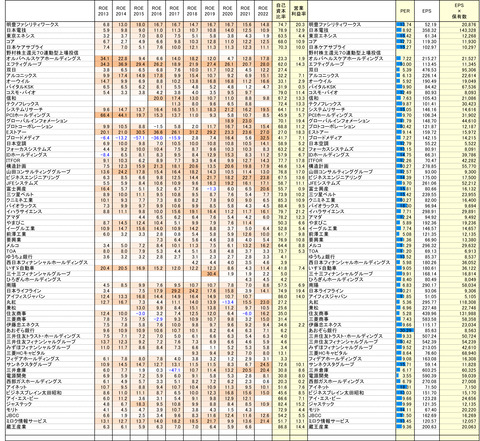480x441 pixels.
Task: Select JBCC in the ROE-side name column
Action: [13, 415]
